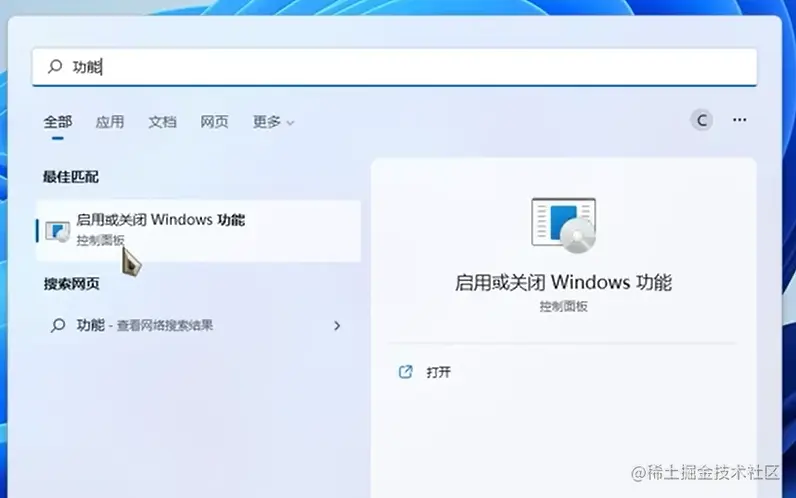
Task: Click the 最佳匹配 section heading
Action: [x=71, y=177]
